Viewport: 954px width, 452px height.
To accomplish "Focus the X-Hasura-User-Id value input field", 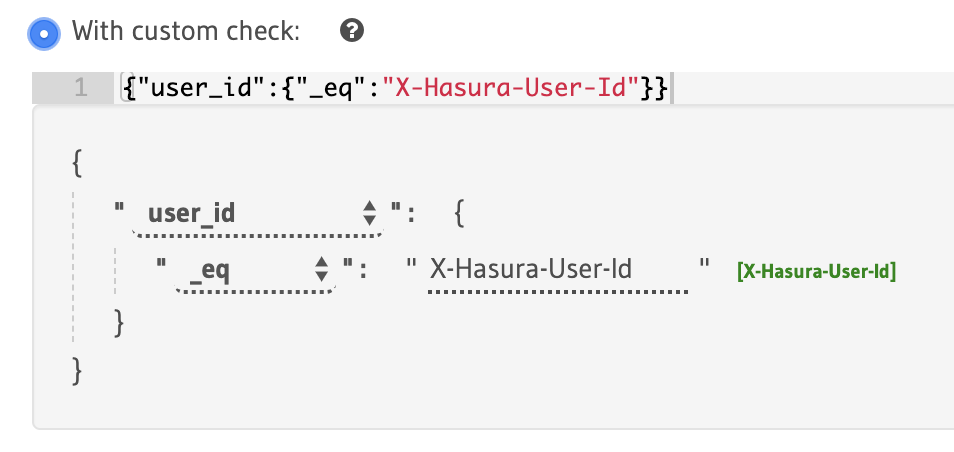I will [x=558, y=269].
